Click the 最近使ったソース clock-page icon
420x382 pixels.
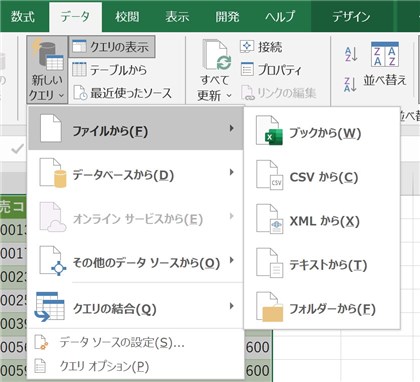[80, 93]
